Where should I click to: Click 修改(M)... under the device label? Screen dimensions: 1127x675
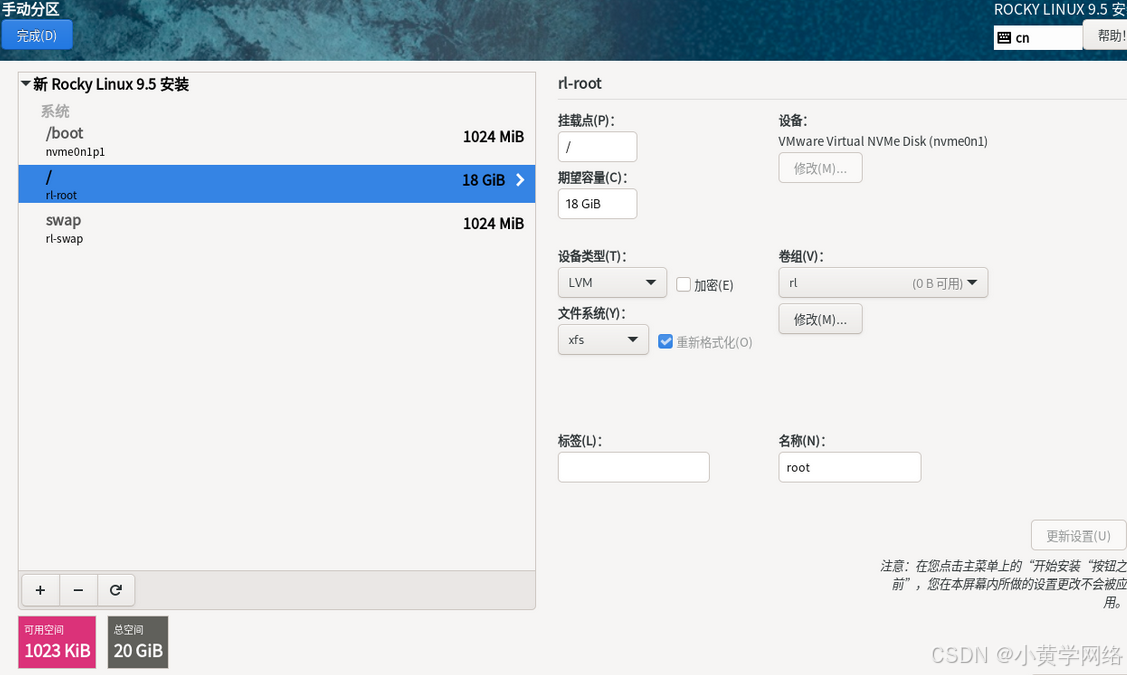click(x=820, y=168)
